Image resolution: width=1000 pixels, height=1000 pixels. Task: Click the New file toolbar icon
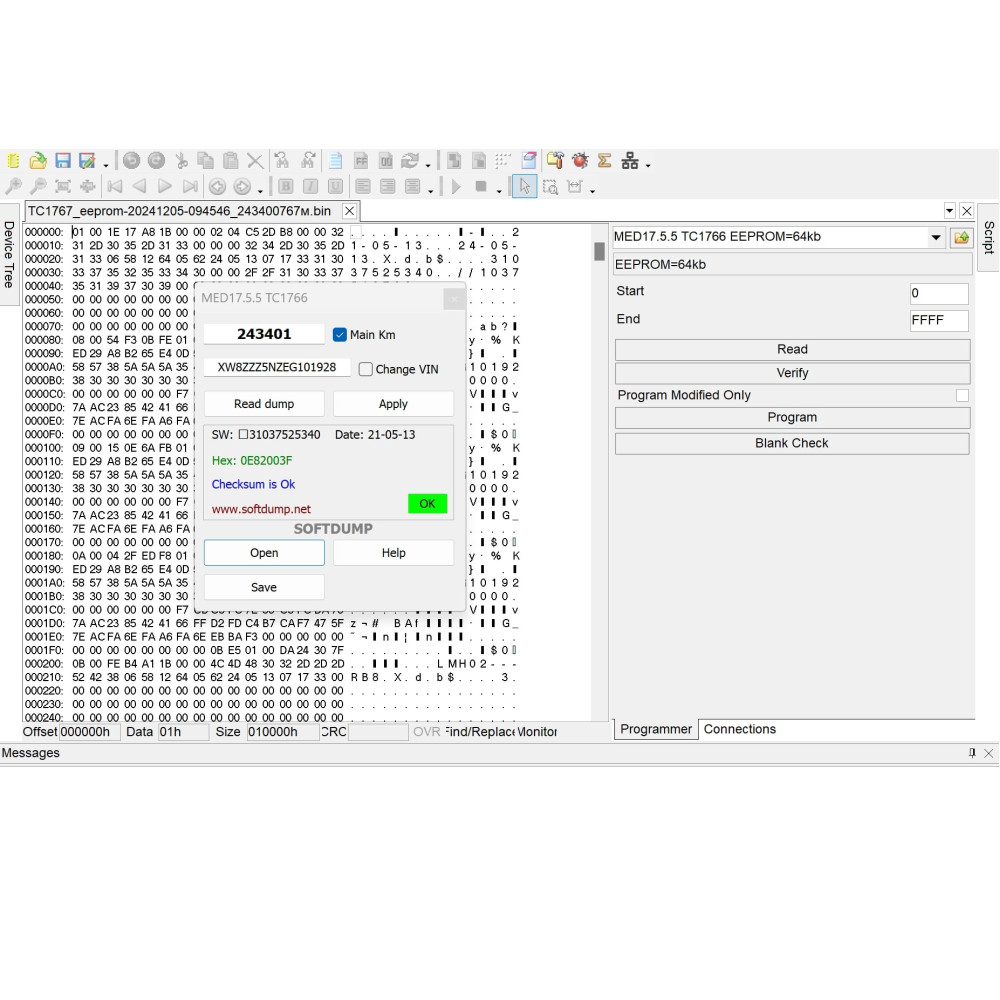[13, 161]
